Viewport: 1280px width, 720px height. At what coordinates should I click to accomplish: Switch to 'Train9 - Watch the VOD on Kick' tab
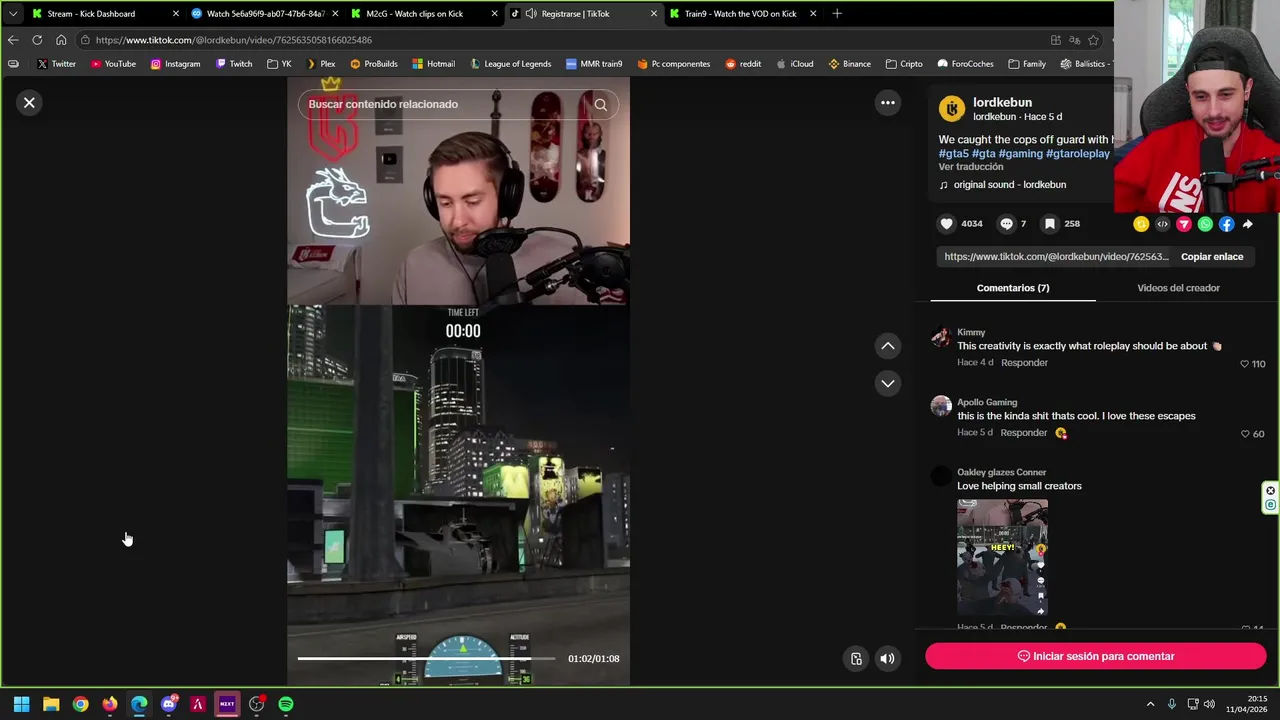740,14
